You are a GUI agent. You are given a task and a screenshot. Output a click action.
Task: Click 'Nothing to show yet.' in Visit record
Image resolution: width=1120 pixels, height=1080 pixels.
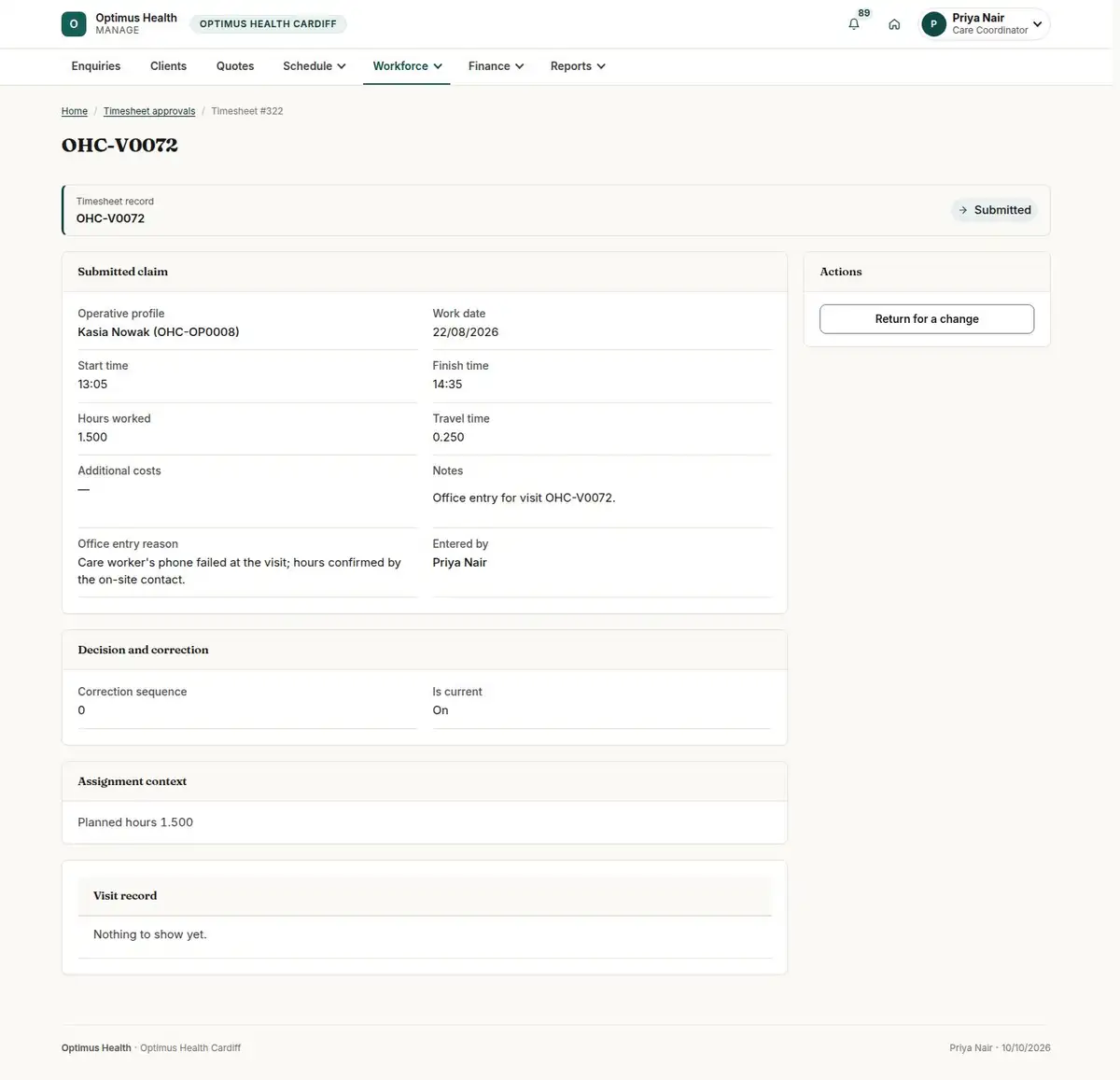click(x=150, y=934)
